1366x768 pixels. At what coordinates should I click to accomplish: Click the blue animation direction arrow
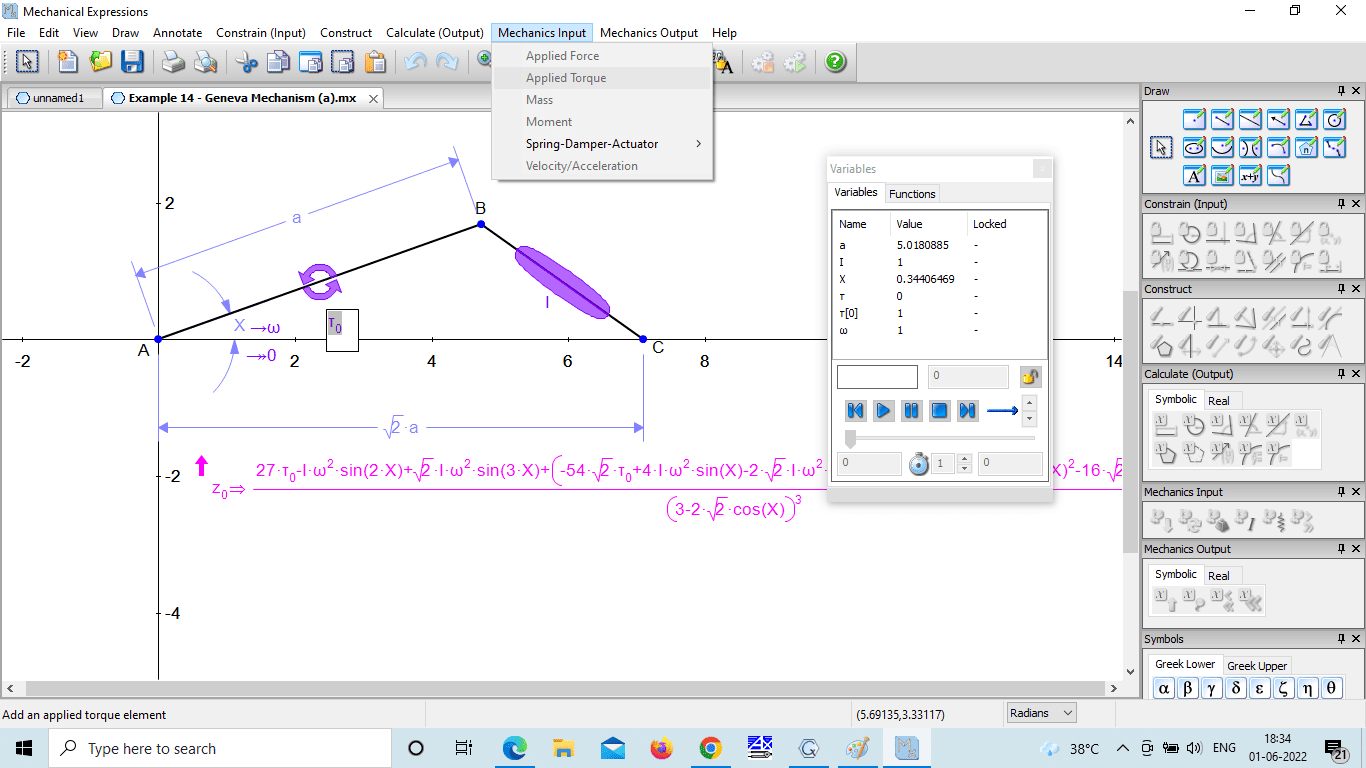pyautogui.click(x=1002, y=410)
